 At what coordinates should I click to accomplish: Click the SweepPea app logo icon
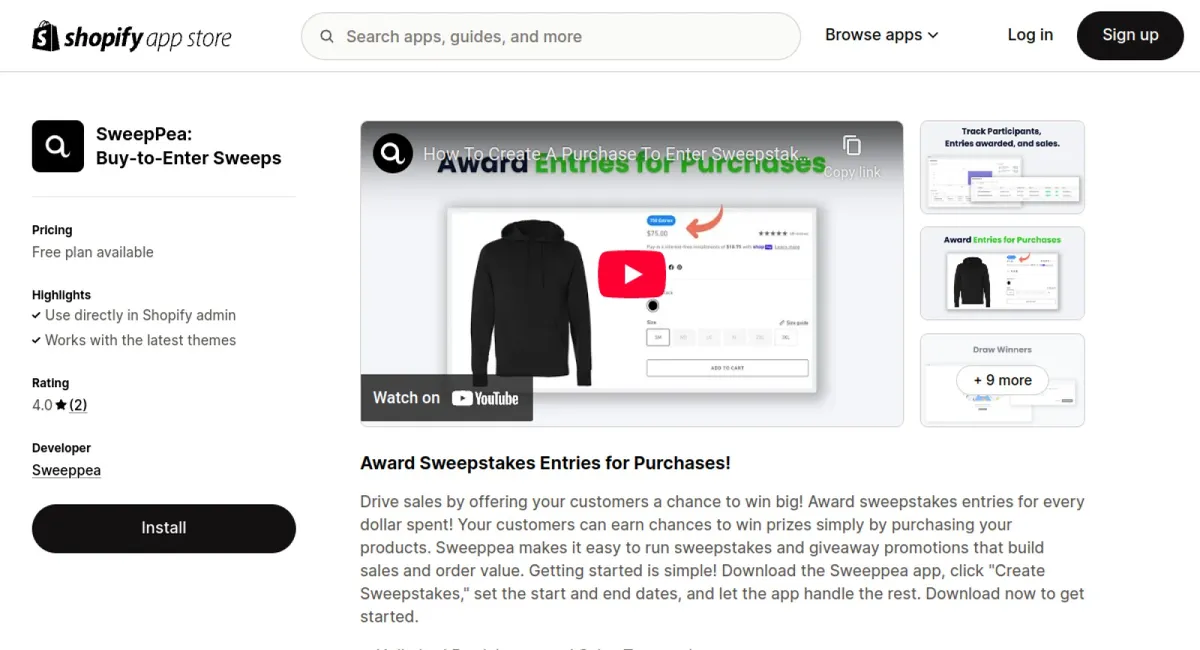click(x=57, y=145)
